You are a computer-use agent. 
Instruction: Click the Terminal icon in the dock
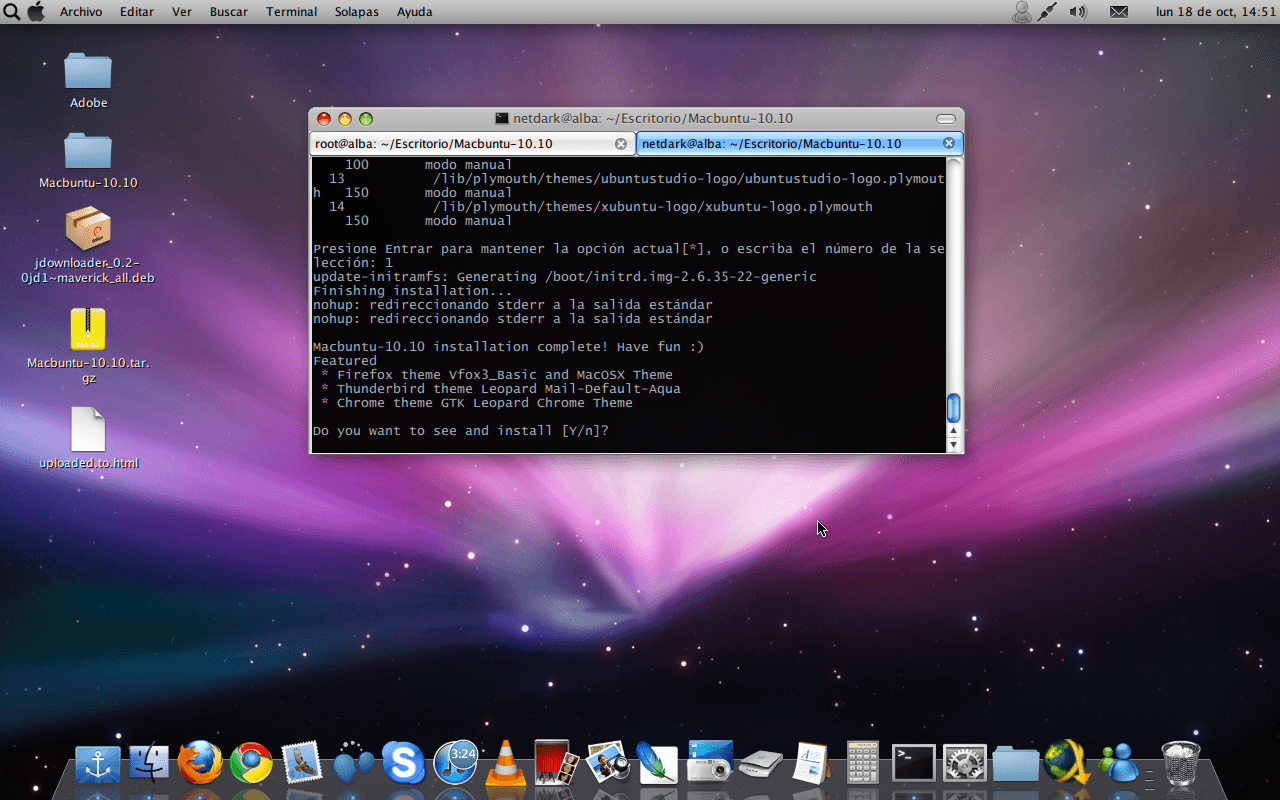(x=913, y=764)
